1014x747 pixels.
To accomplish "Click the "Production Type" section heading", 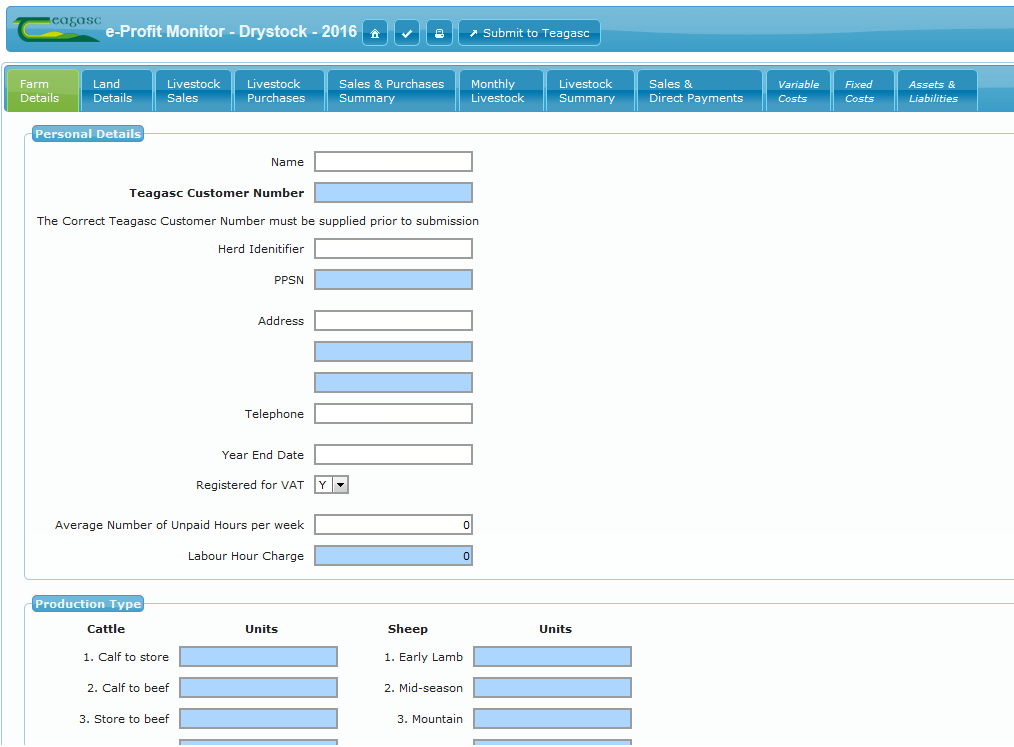I will [88, 604].
